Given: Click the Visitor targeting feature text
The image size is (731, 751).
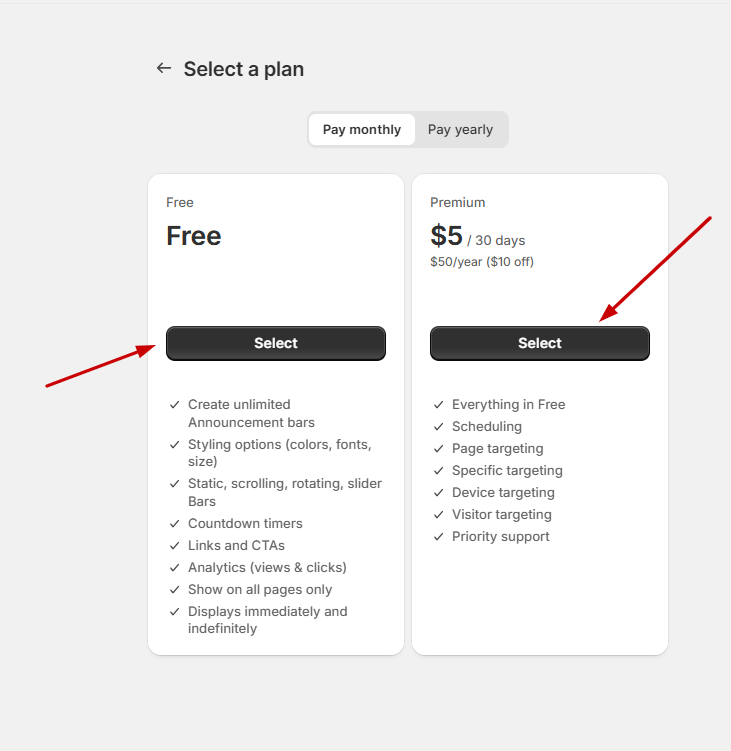Looking at the screenshot, I should [501, 515].
